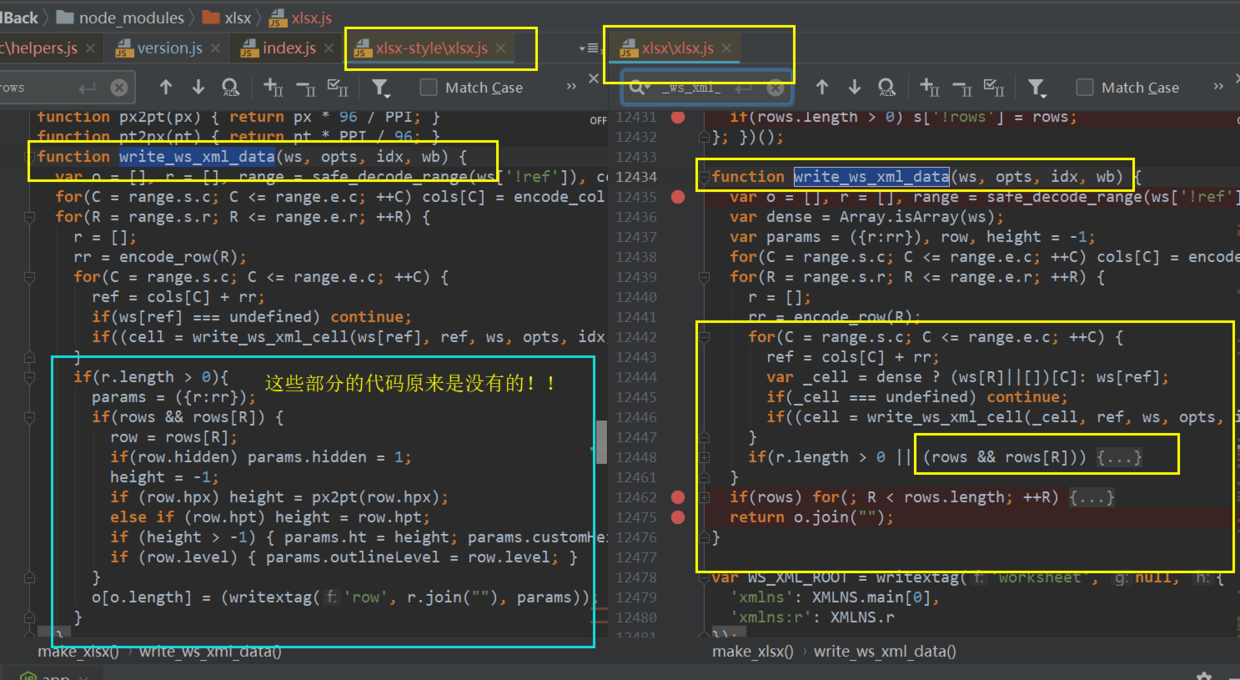Open xlsx folder in navigation bar
The image size is (1240, 680).
(x=227, y=17)
